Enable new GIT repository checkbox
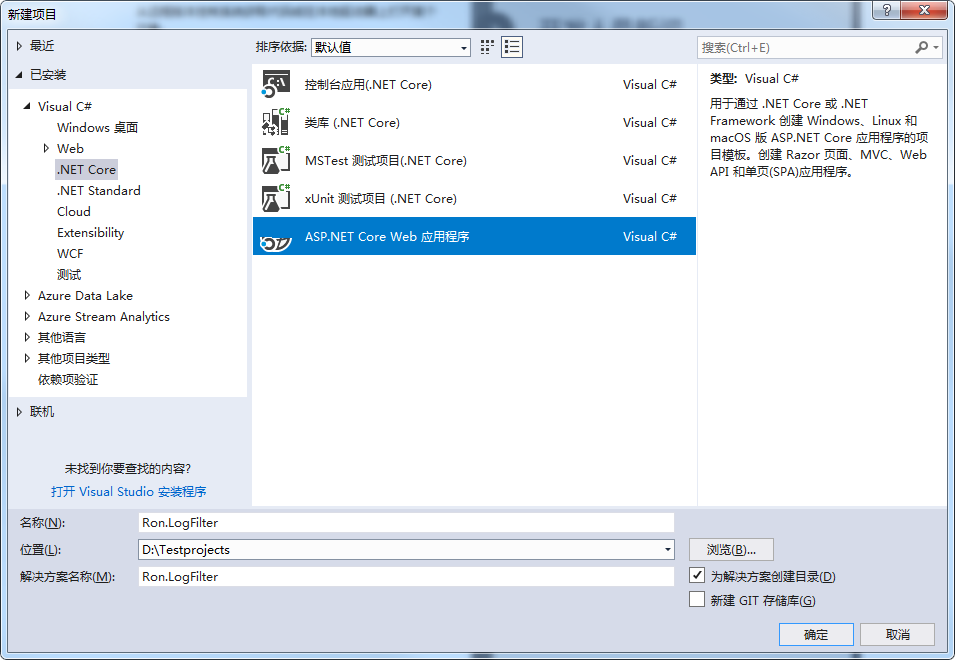Screen dimensions: 955x660 coord(697,600)
